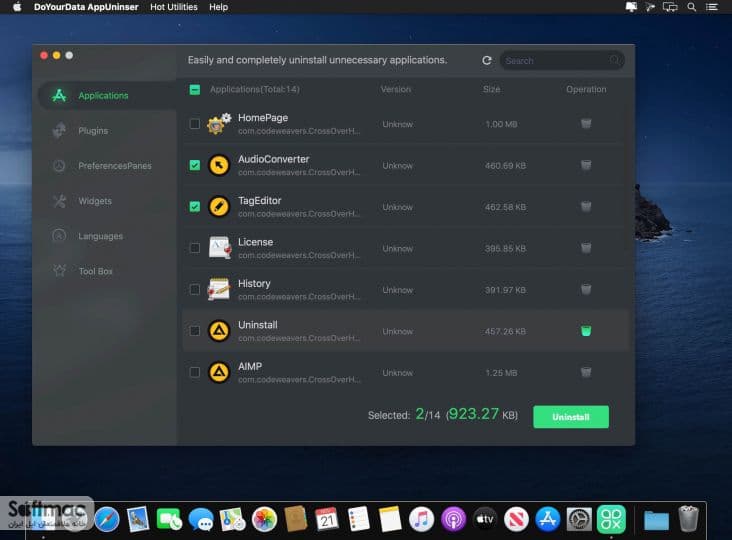Check the AIMP checkbox

pyautogui.click(x=195, y=372)
